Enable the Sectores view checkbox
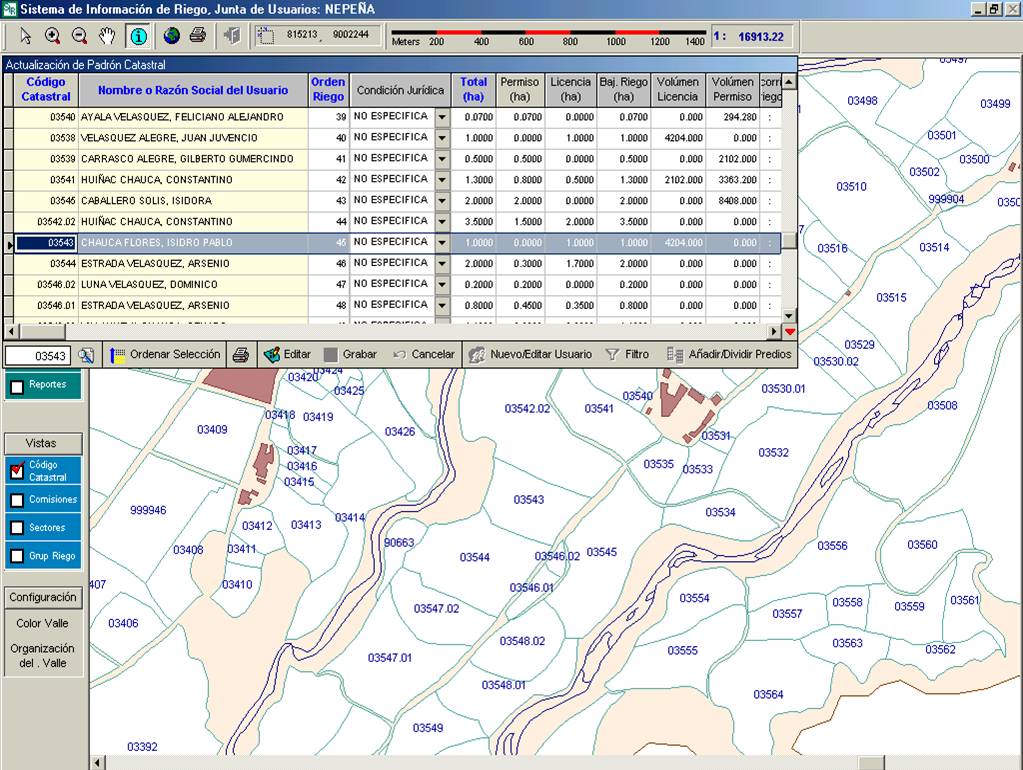This screenshot has height=770, width=1023. pyautogui.click(x=16, y=528)
